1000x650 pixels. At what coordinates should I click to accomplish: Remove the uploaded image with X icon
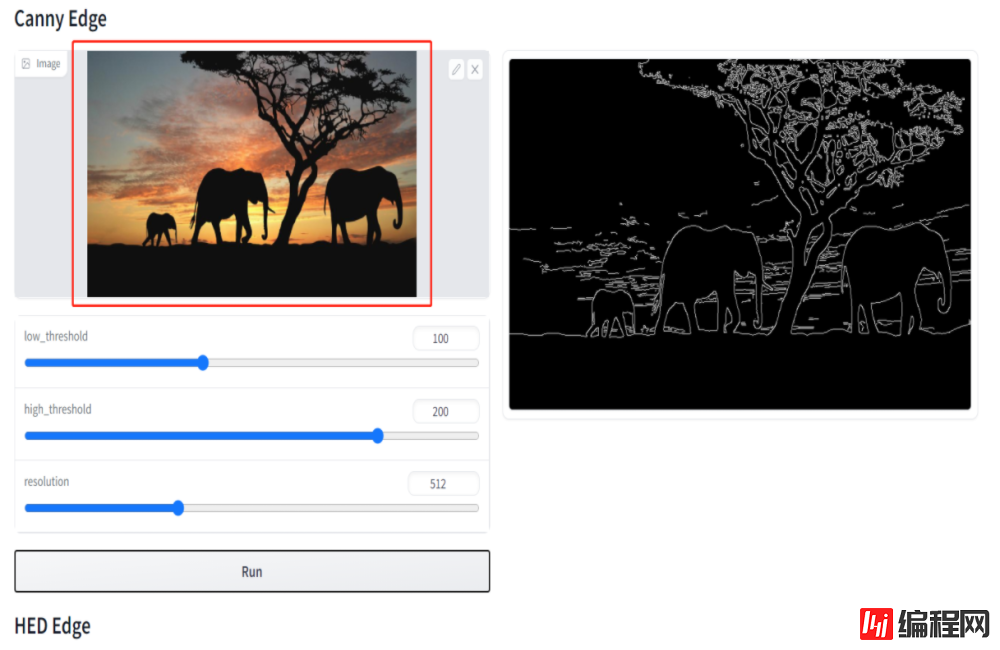click(x=475, y=69)
